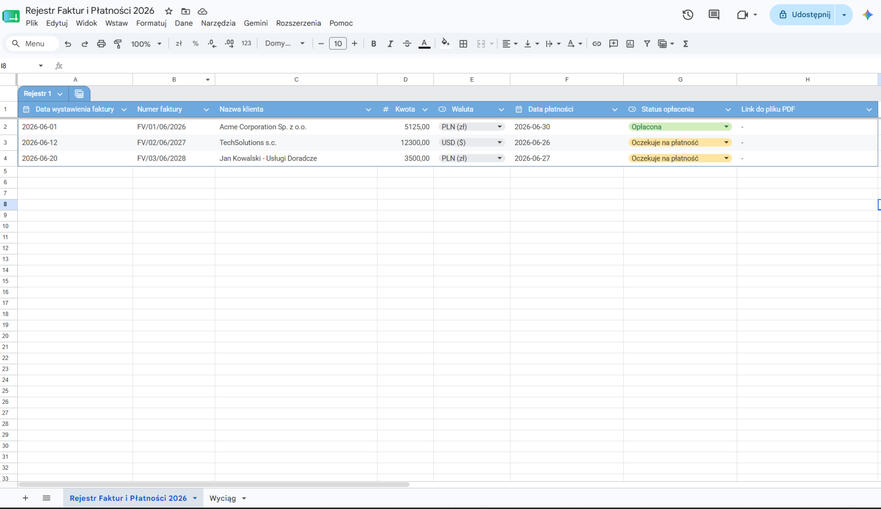Decrease decimal places

click(x=212, y=44)
